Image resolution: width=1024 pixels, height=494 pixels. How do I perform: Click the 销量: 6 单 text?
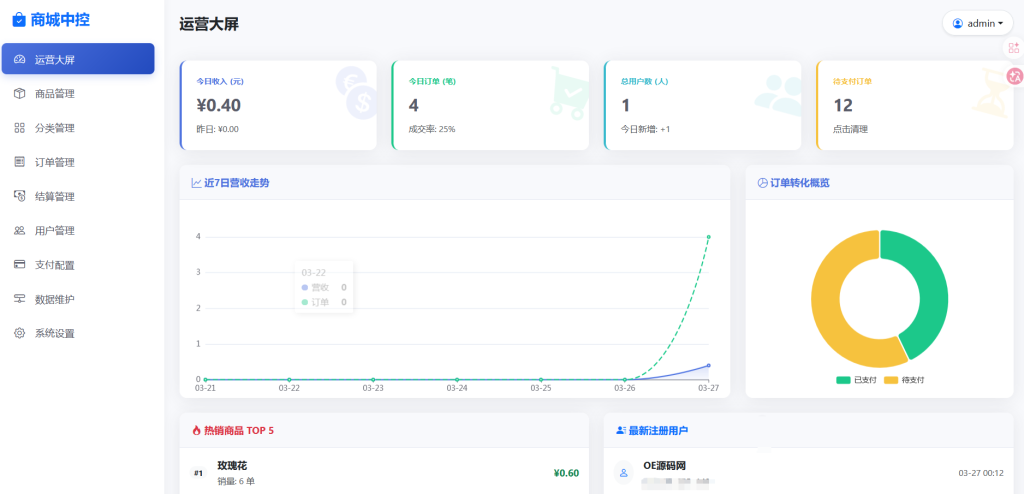click(236, 482)
